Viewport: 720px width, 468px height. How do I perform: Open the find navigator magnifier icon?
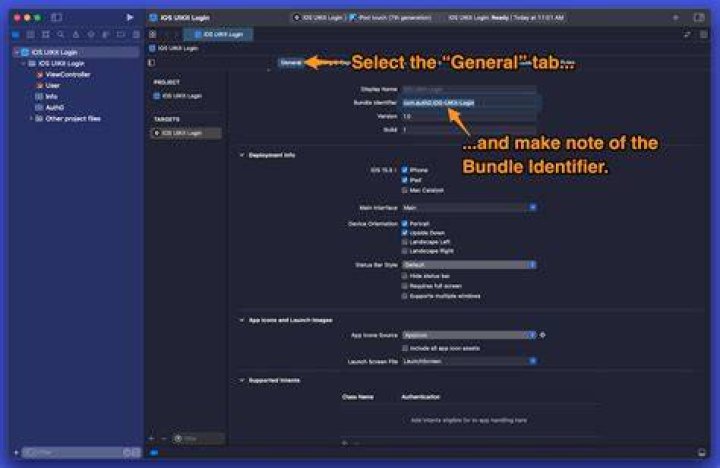(61, 34)
